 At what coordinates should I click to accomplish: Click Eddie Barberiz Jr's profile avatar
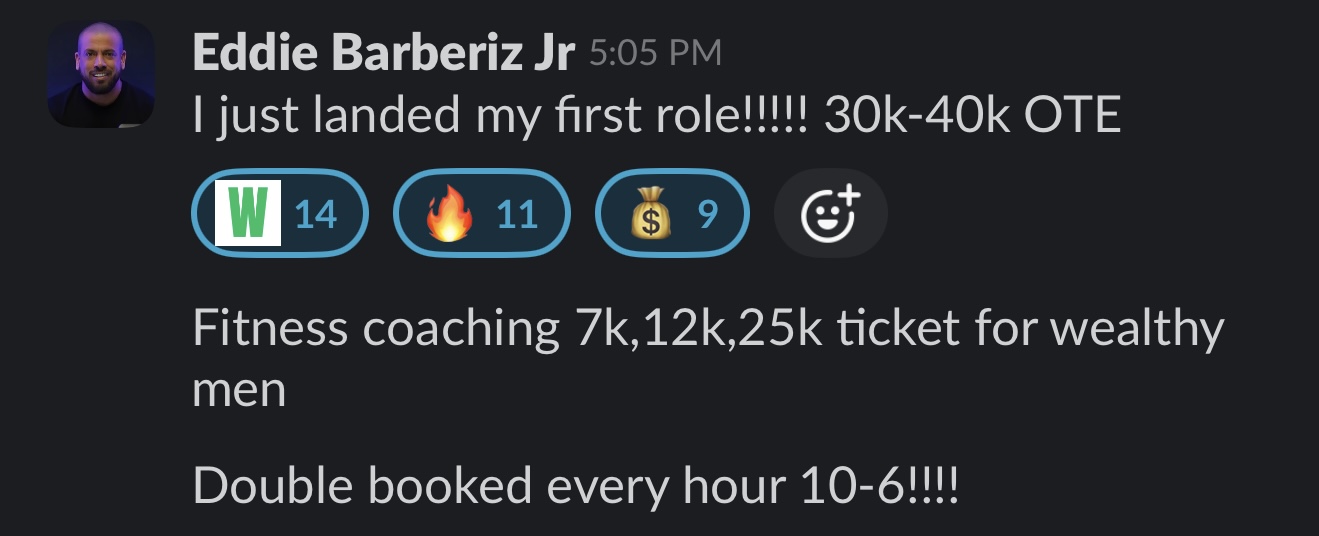point(101,75)
